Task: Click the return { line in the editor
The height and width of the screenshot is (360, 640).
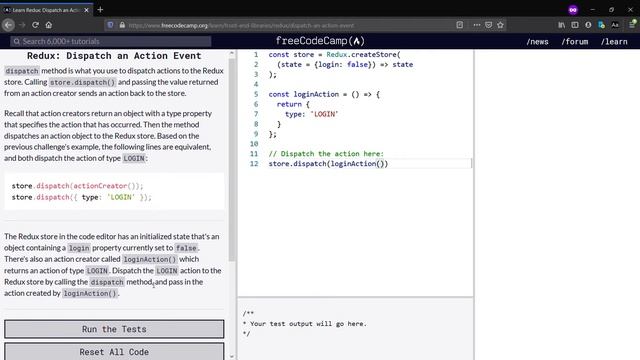Action: (x=293, y=104)
